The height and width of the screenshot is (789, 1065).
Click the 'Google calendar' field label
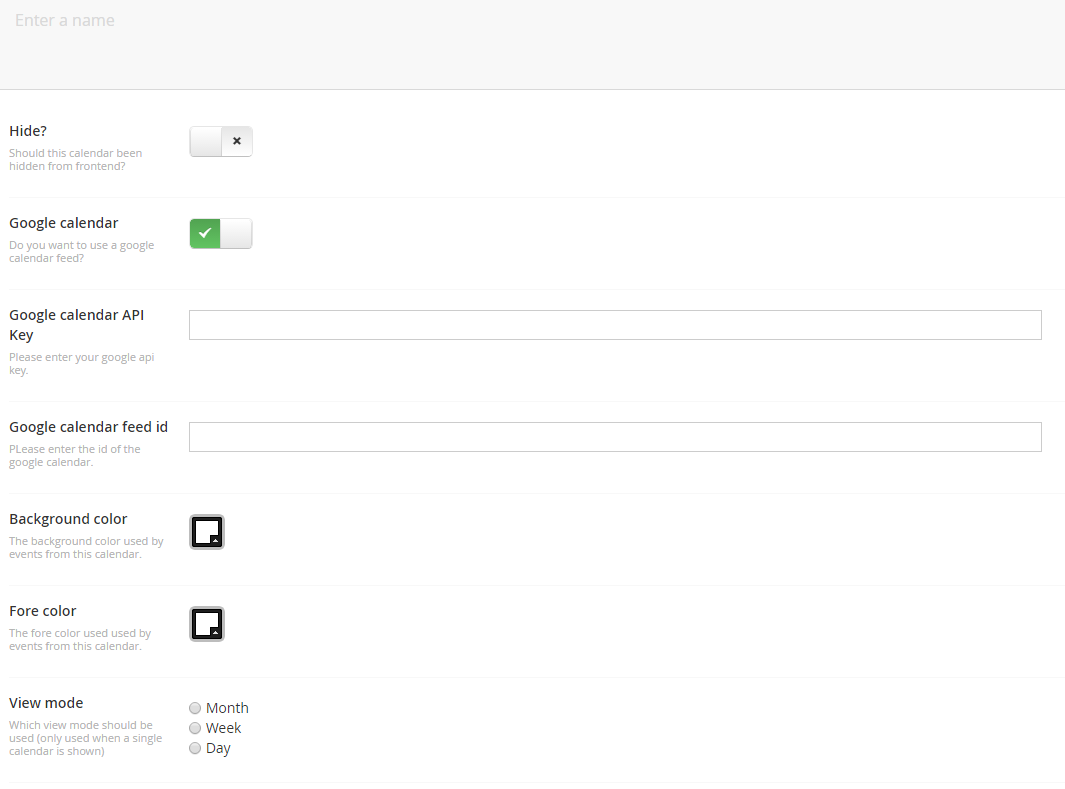pyautogui.click(x=64, y=223)
